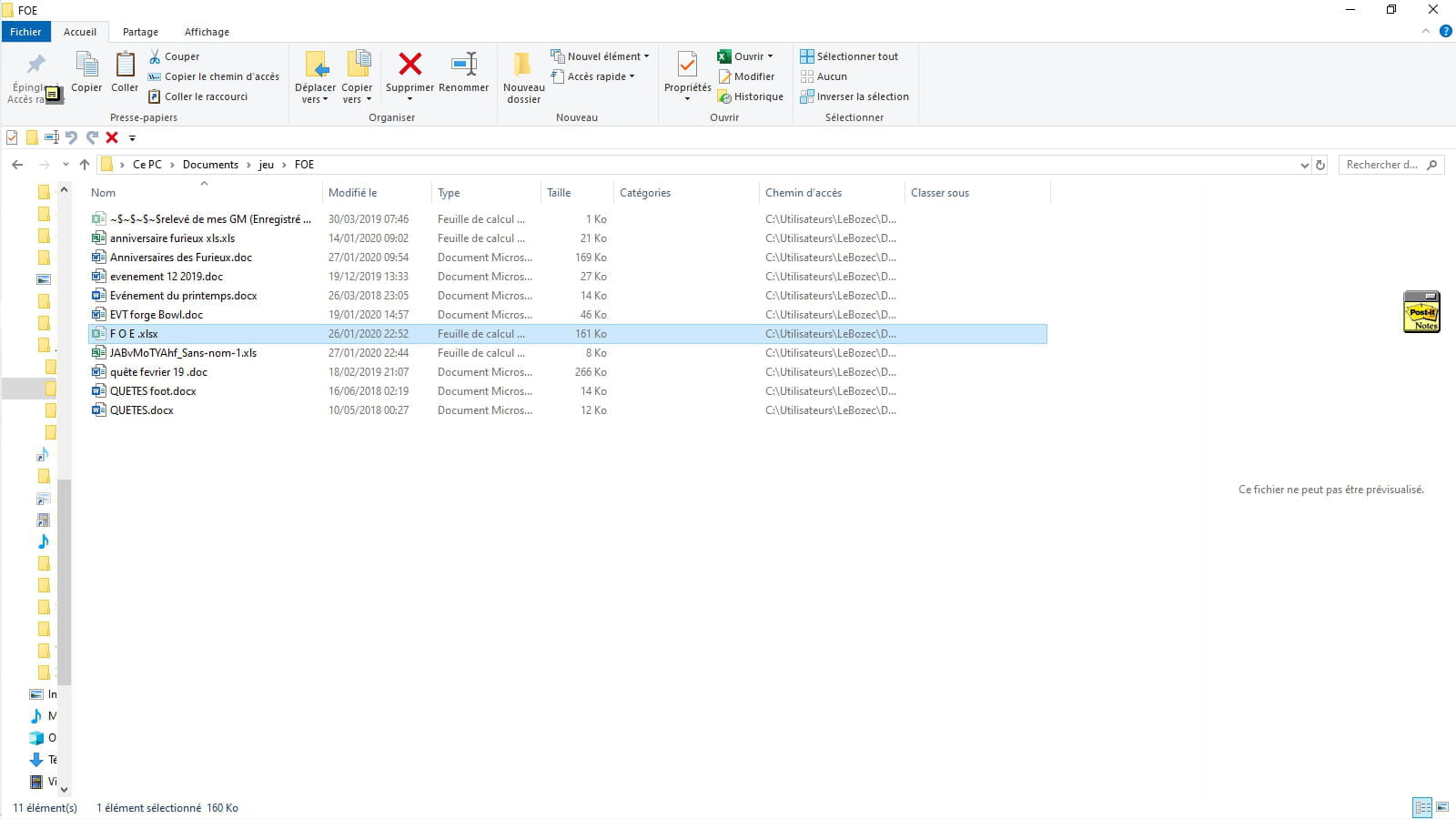The image size is (1456, 819).
Task: Sort files by Modifié le column
Action: click(x=353, y=193)
